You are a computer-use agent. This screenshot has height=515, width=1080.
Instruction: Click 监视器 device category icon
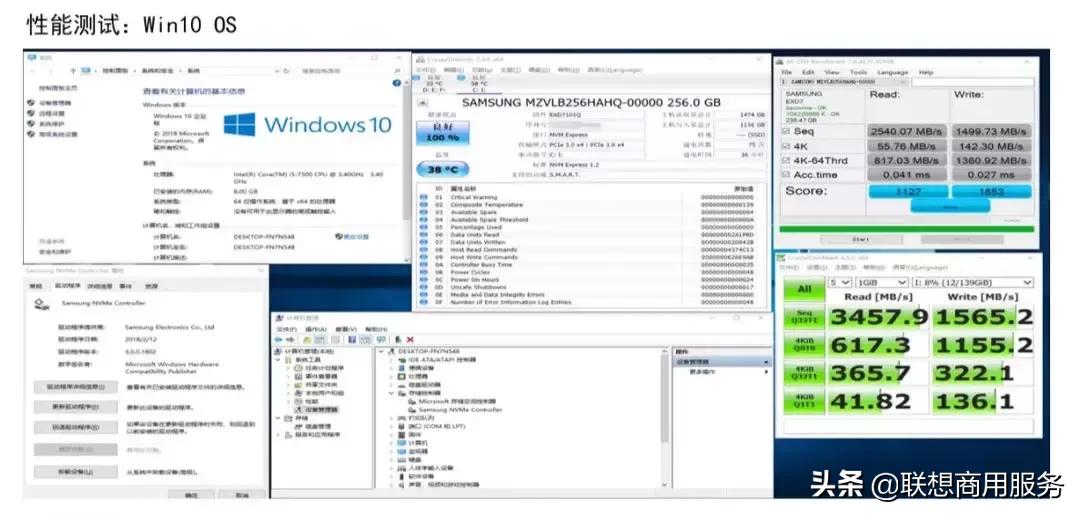tap(402, 451)
